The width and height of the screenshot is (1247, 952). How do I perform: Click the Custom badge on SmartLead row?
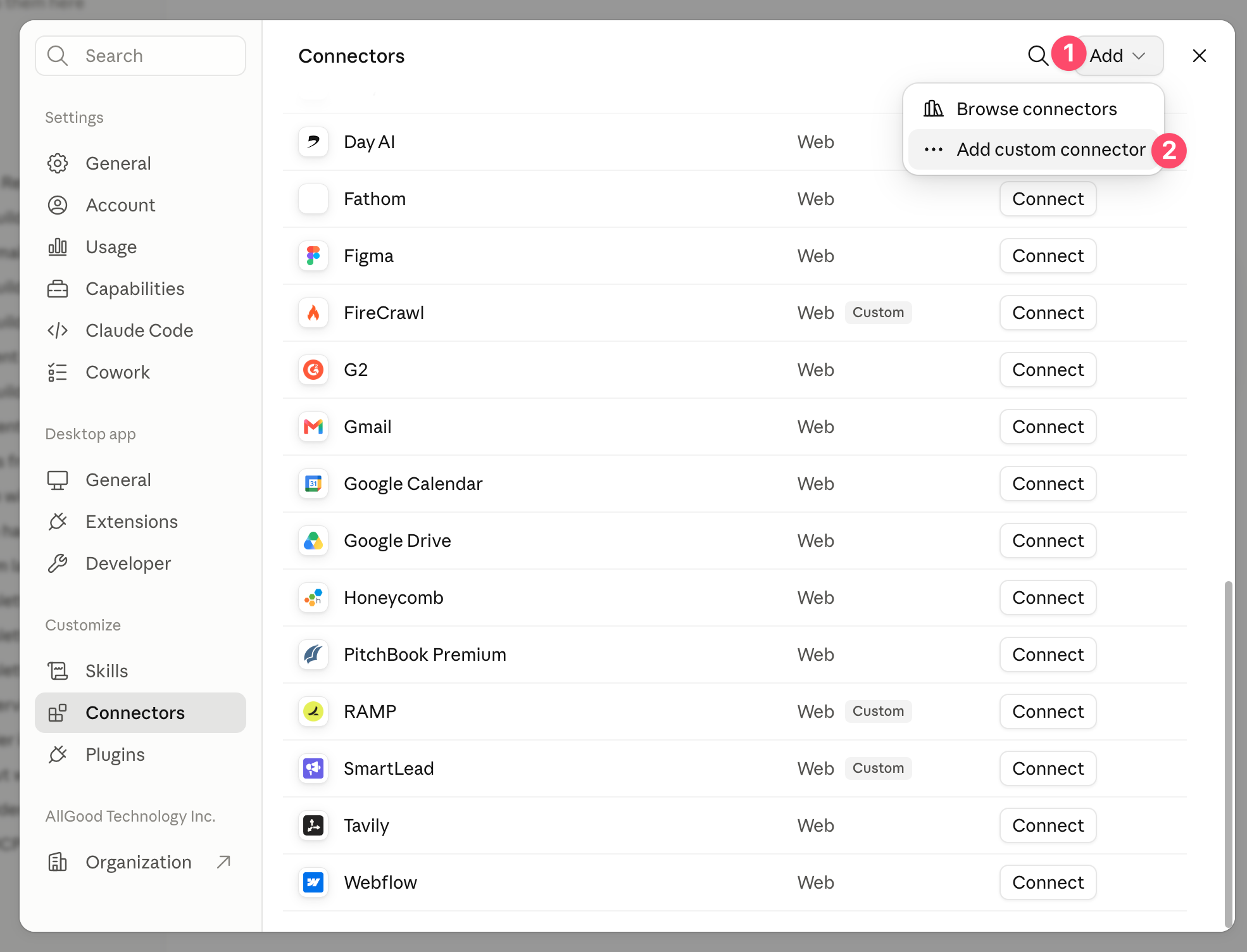[x=878, y=768]
